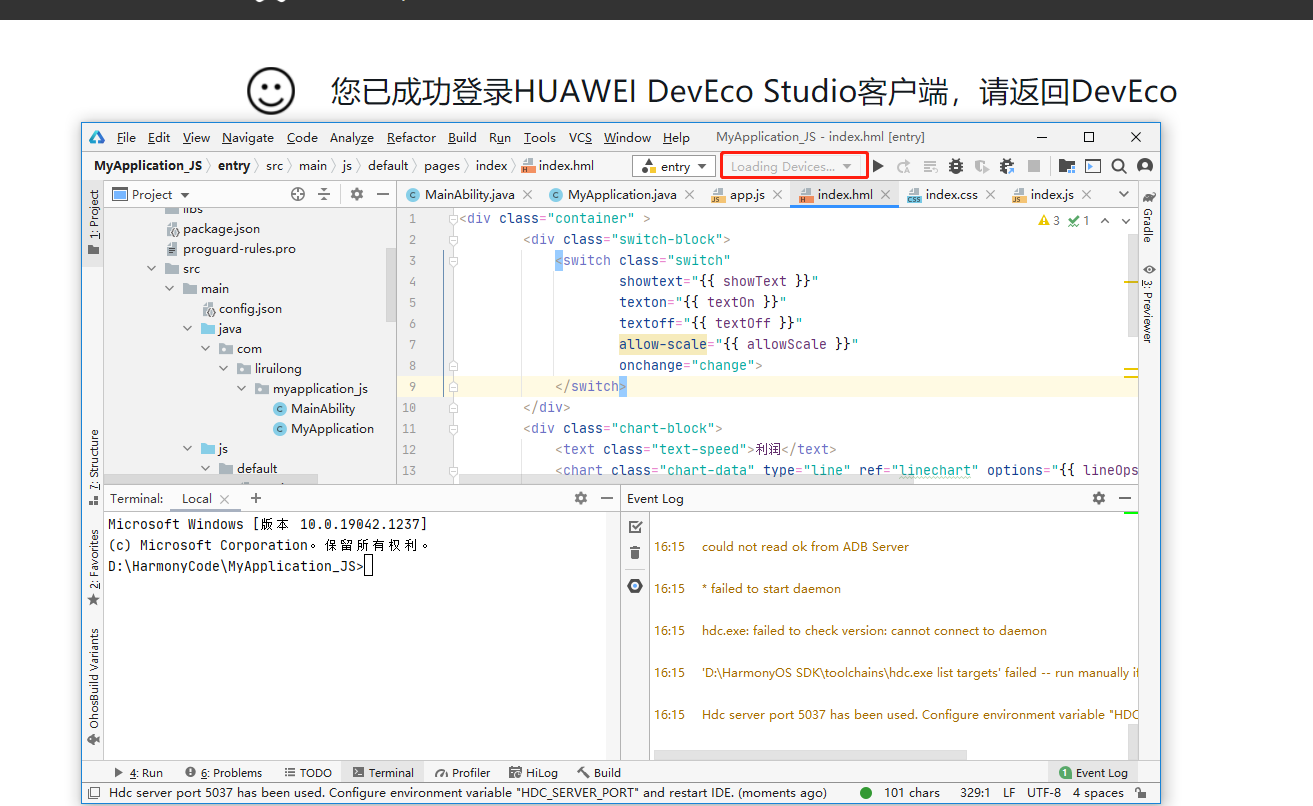Launch profiling with the debug-attach icon

[x=1005, y=166]
